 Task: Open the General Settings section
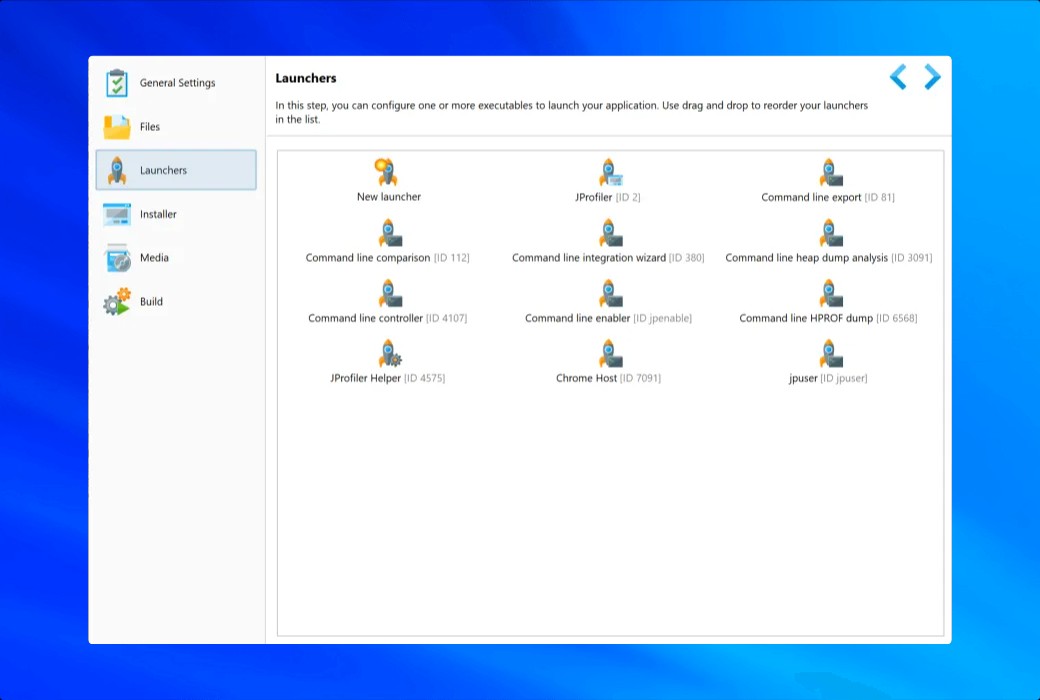coord(176,83)
